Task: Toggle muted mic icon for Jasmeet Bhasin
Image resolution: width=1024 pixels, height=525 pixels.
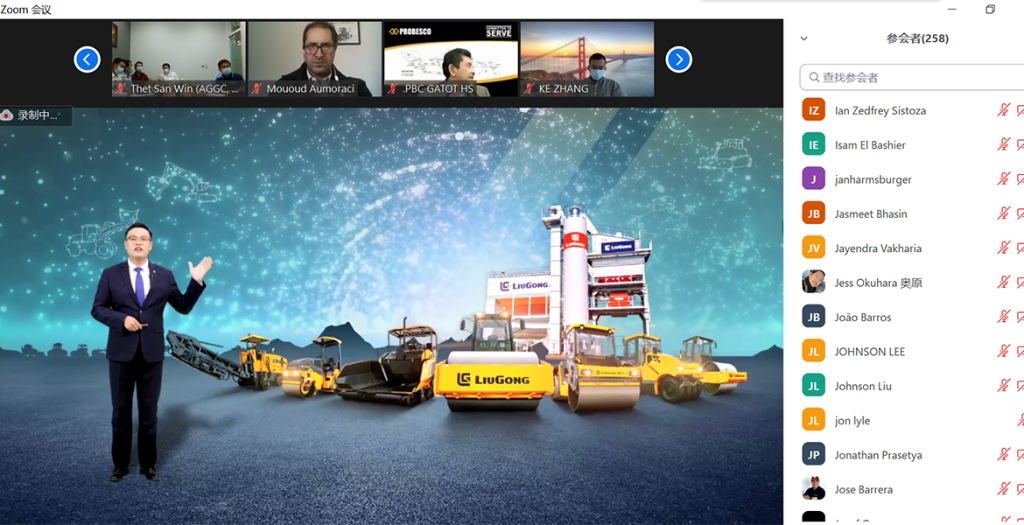Action: point(1003,214)
